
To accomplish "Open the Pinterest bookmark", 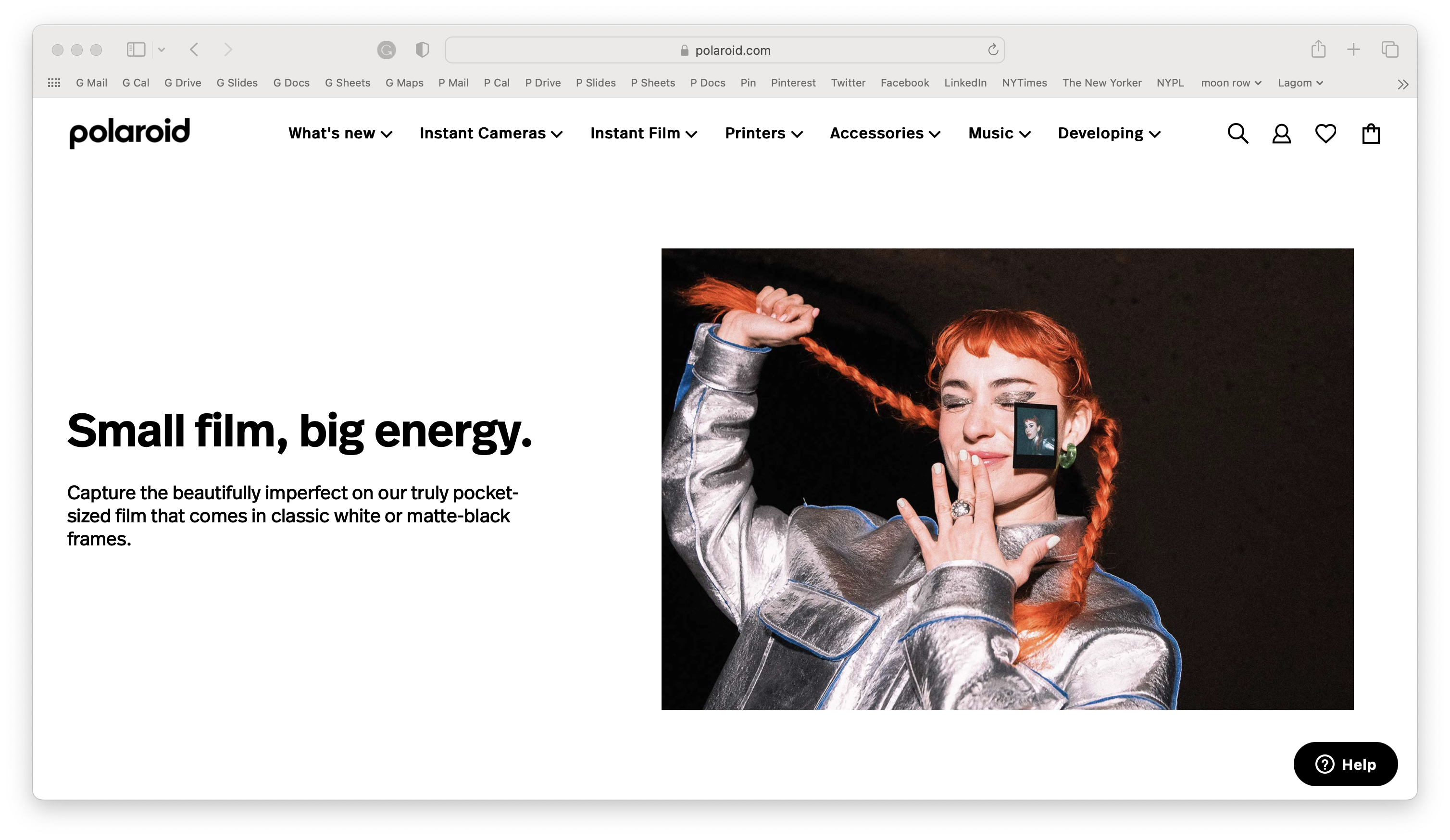I will (x=793, y=83).
